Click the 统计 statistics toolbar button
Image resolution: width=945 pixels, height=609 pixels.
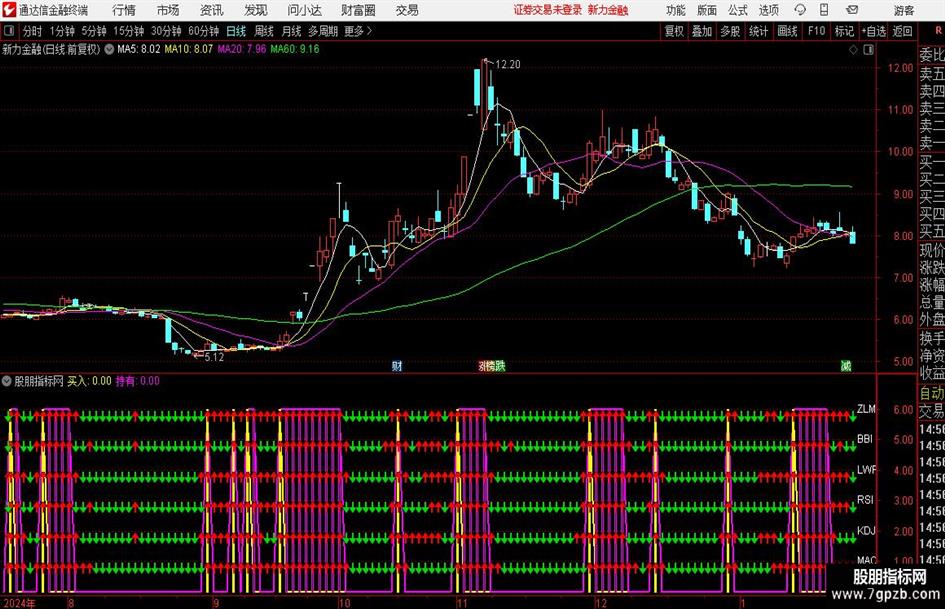pos(758,31)
